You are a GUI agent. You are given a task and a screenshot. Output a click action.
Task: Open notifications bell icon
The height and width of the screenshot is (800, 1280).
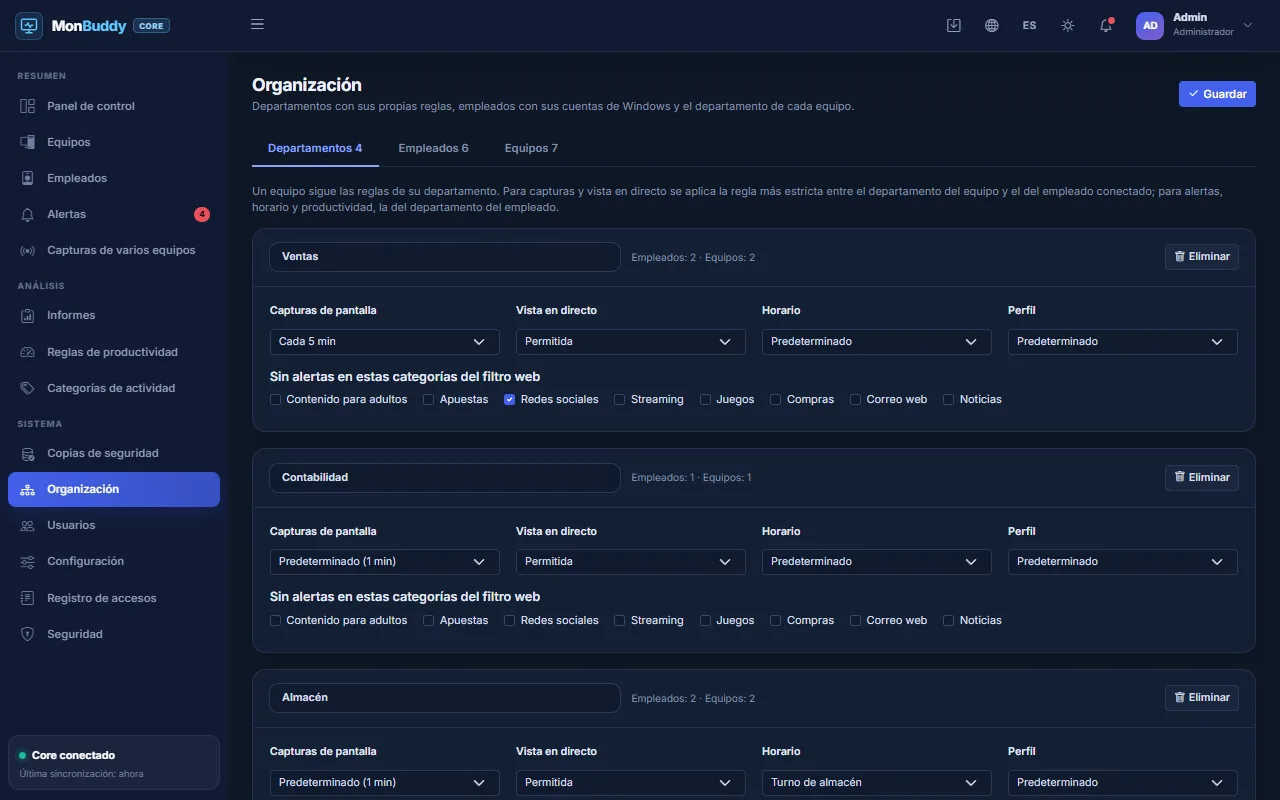[x=1106, y=26]
